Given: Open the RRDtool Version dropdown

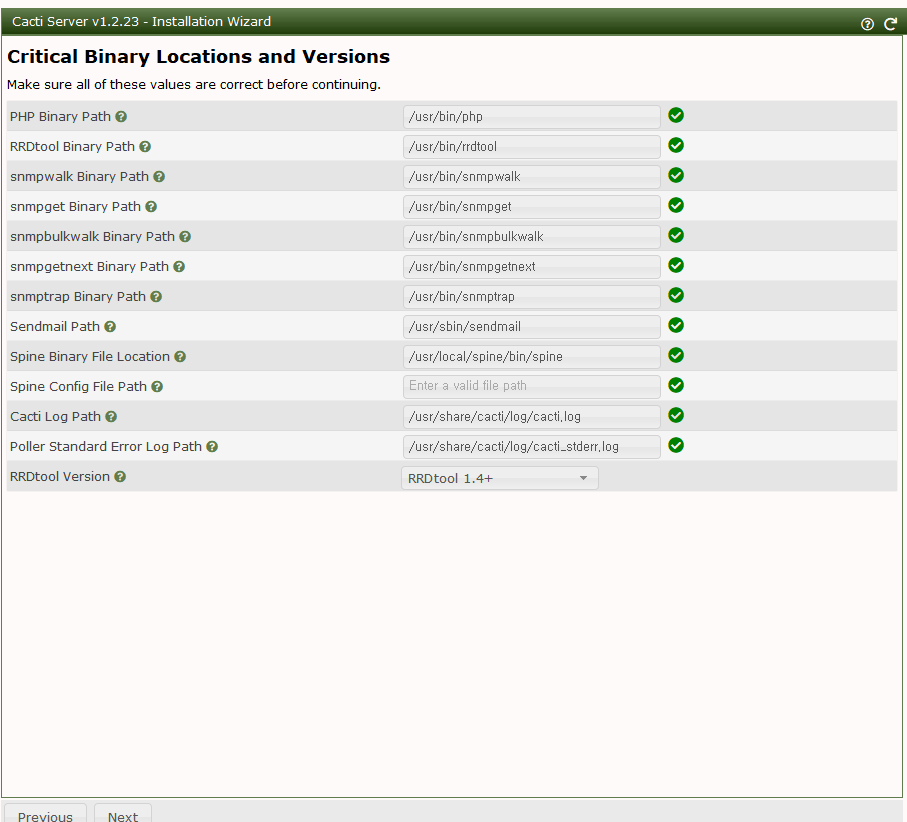Looking at the screenshot, I should [500, 478].
